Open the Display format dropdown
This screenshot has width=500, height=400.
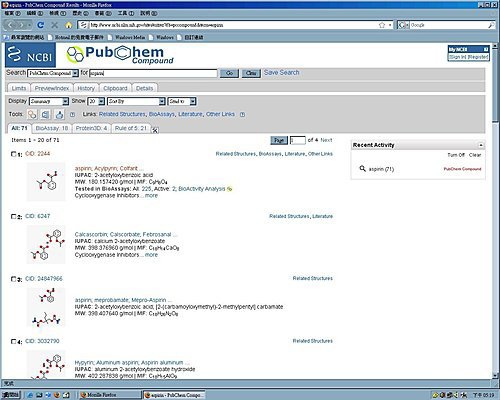49,101
